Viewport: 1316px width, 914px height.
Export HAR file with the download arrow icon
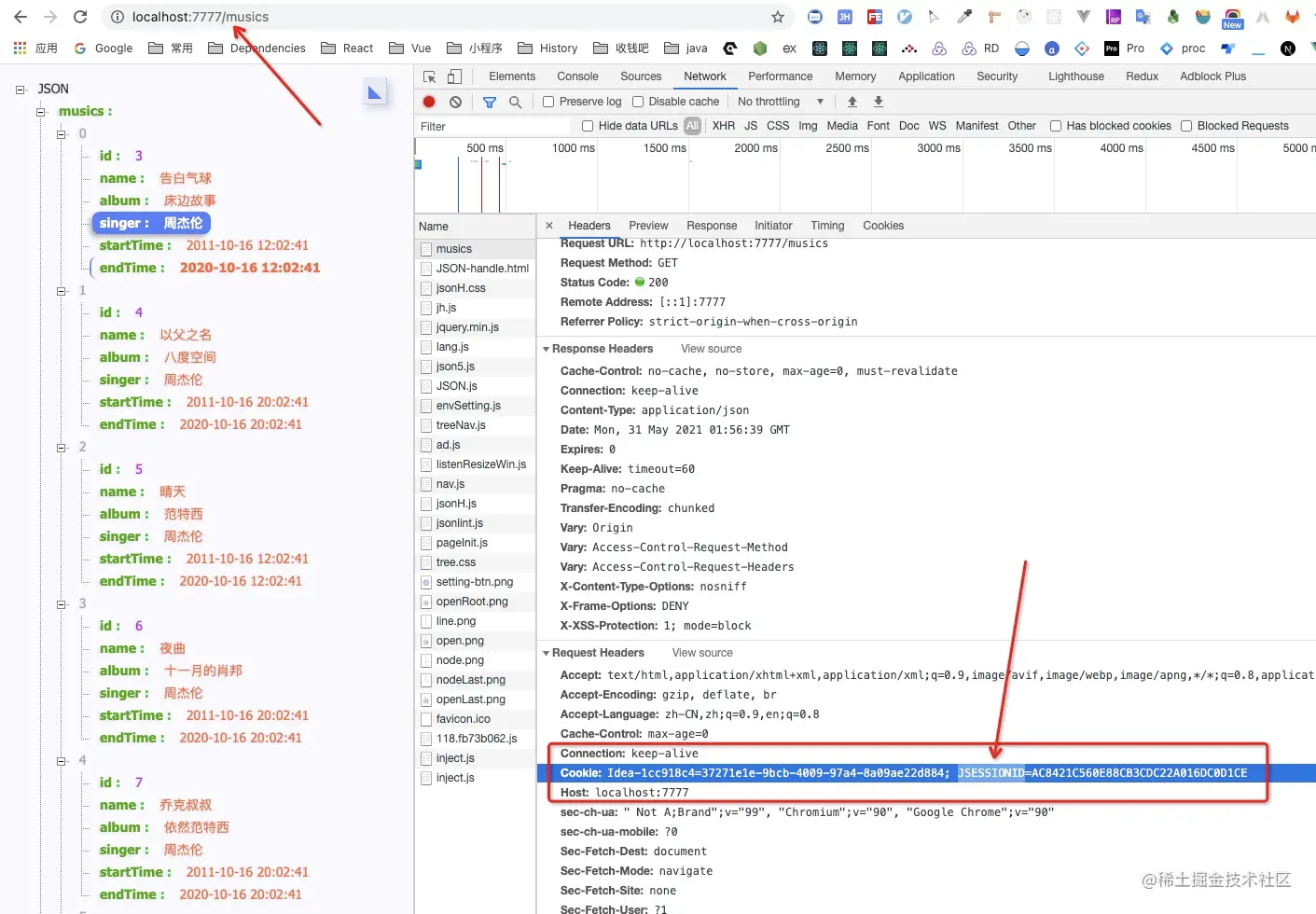click(878, 102)
